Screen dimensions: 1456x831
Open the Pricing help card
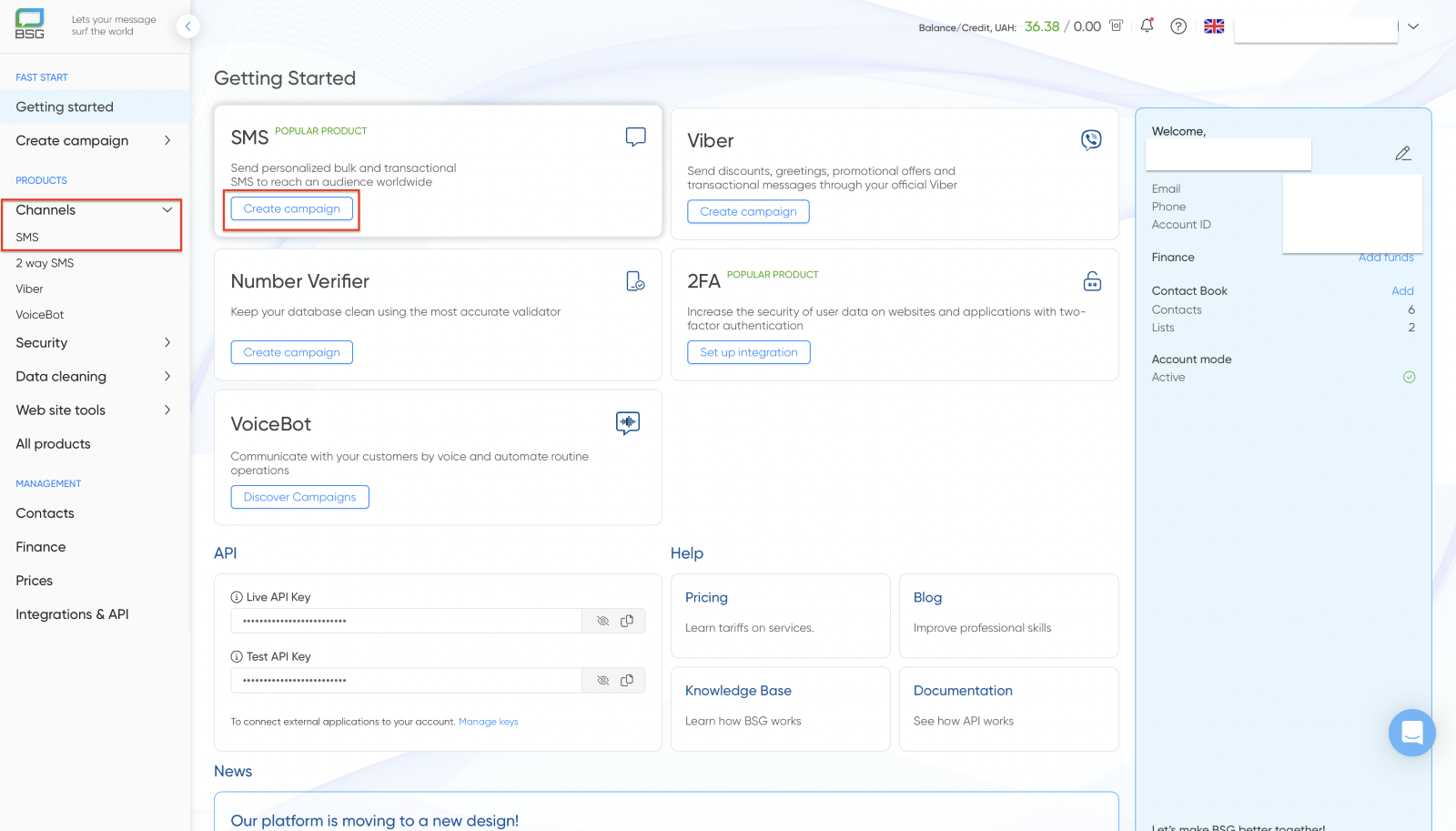coord(780,615)
